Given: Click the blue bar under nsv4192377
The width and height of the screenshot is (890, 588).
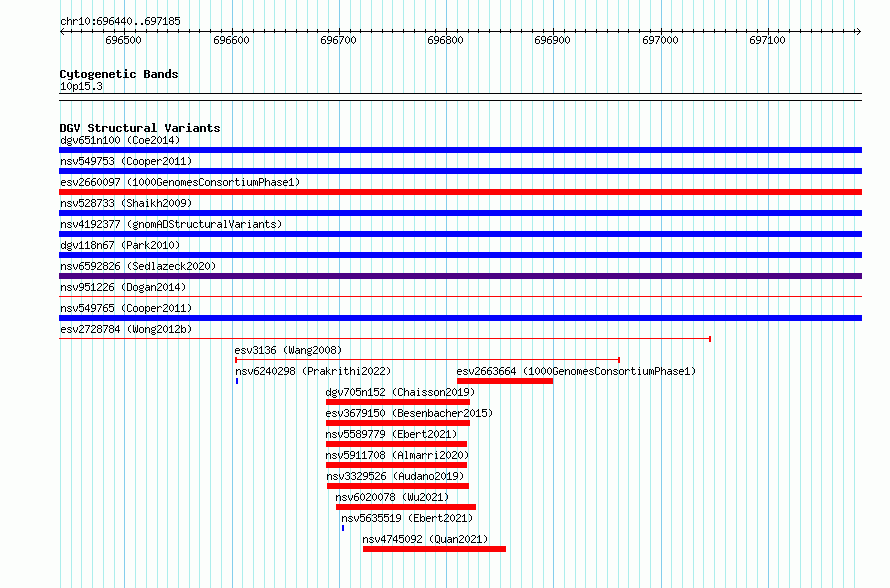Looking at the screenshot, I should click(460, 234).
